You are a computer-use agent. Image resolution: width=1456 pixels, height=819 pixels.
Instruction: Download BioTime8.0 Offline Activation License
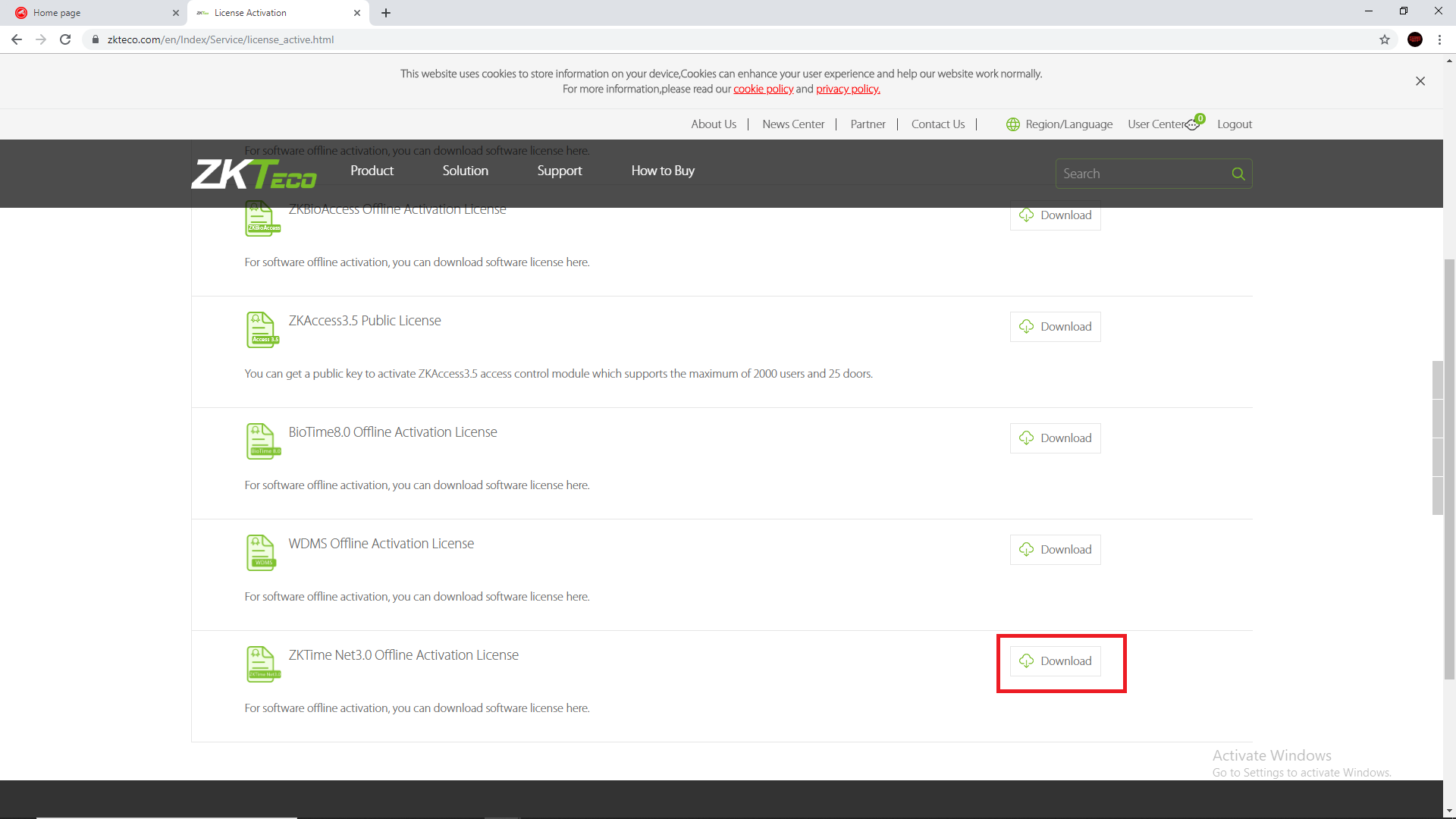[x=1055, y=438]
